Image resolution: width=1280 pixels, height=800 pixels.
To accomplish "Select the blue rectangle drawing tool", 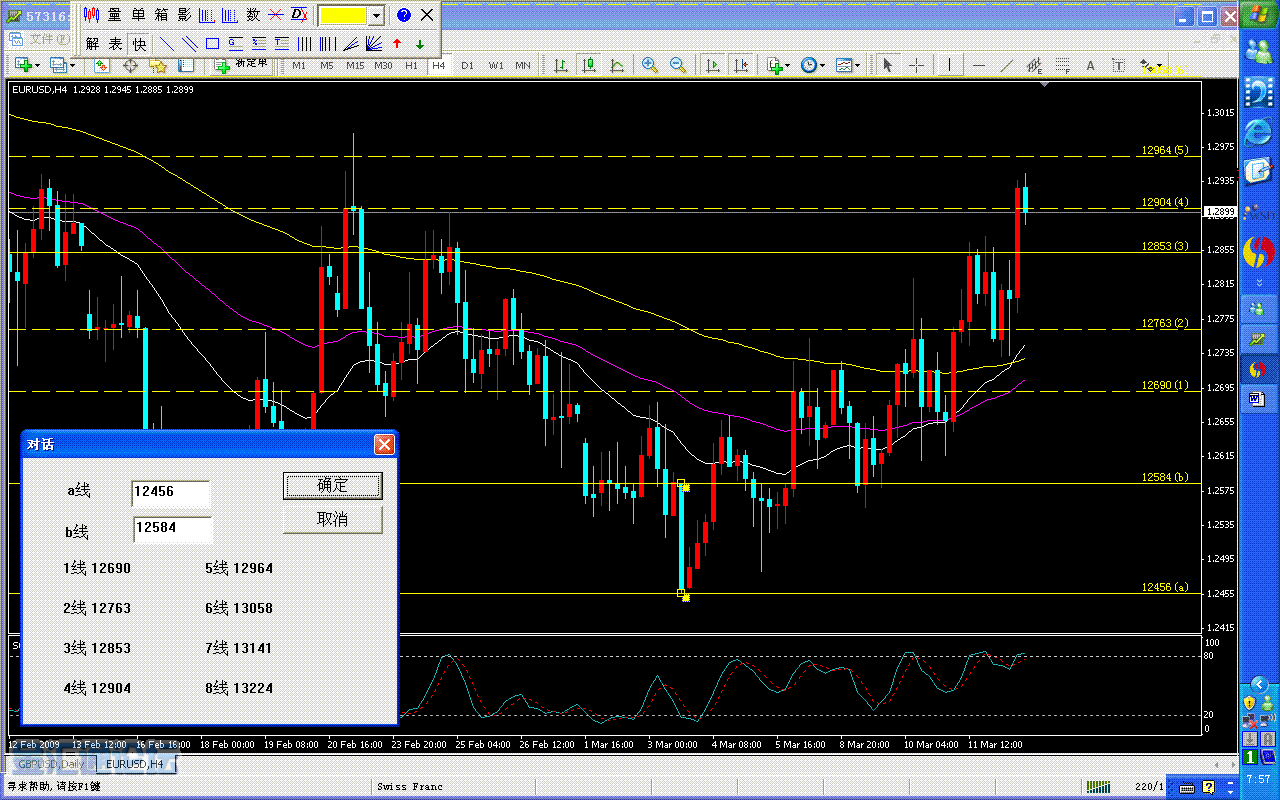I will [212, 44].
